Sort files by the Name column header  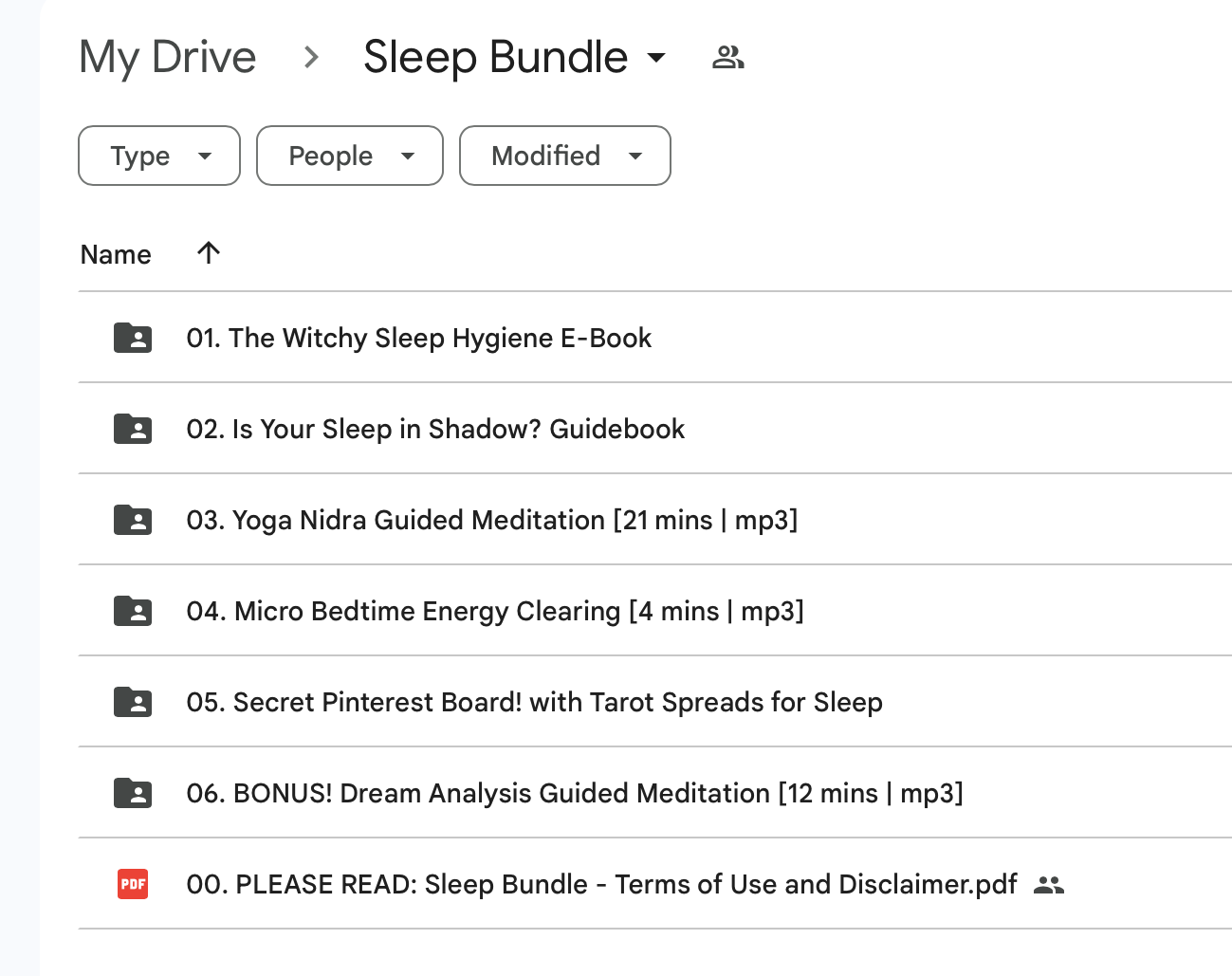pos(116,254)
